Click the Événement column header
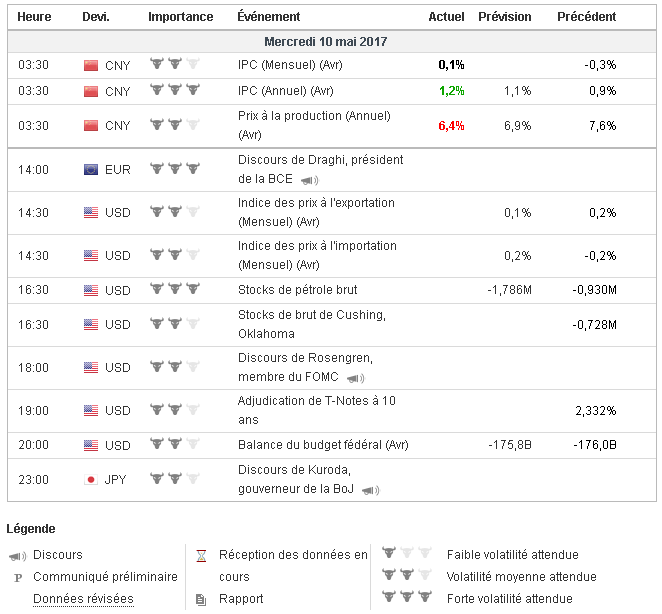 [267, 17]
